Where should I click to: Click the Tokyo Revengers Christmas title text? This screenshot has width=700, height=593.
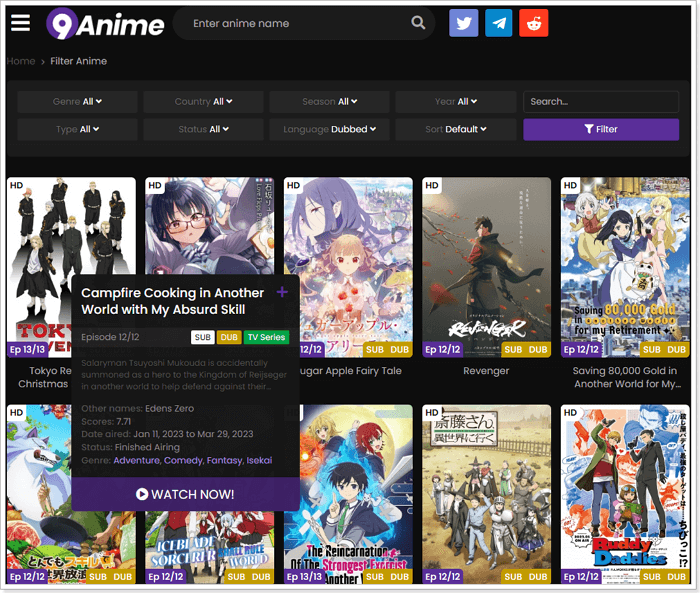tap(44, 377)
